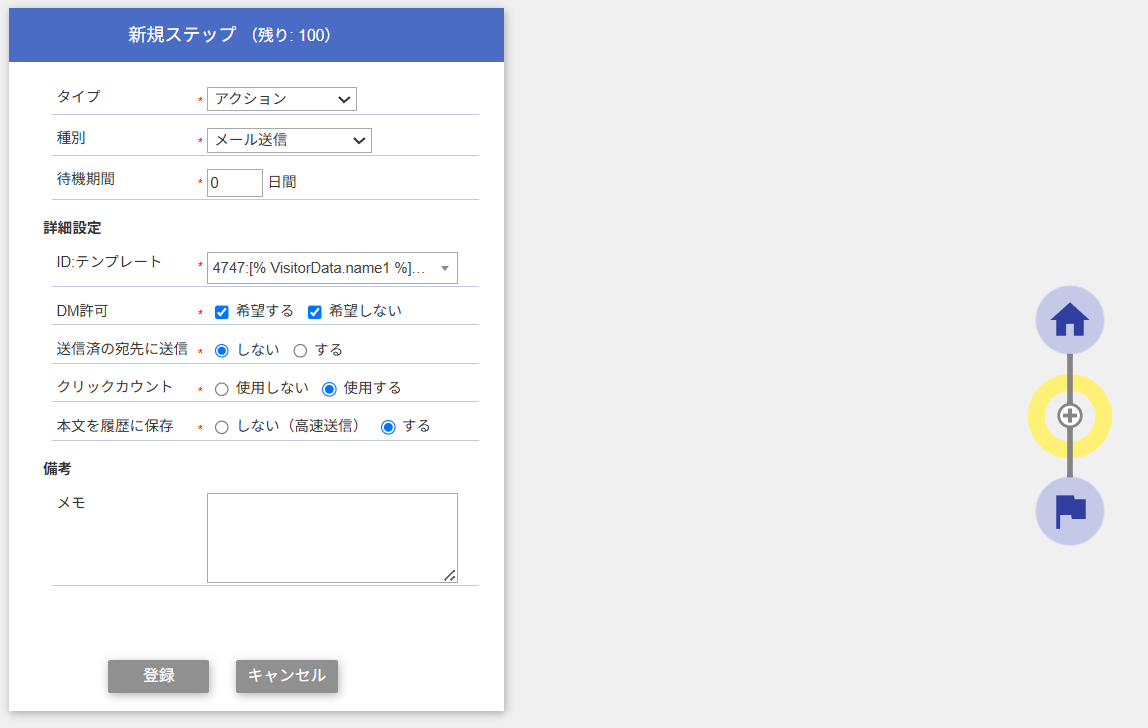Screen dimensions: 1148x728
Task: Click the plus add-step node
Action: (x=1070, y=416)
